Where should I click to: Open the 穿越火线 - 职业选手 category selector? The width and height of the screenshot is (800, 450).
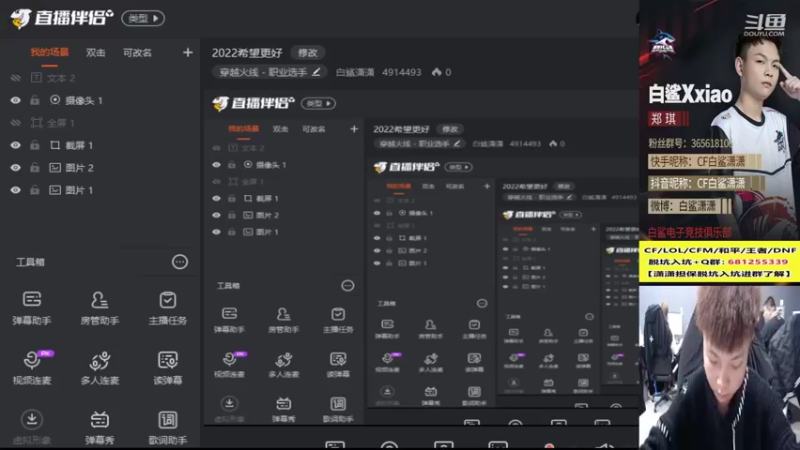tap(270, 72)
